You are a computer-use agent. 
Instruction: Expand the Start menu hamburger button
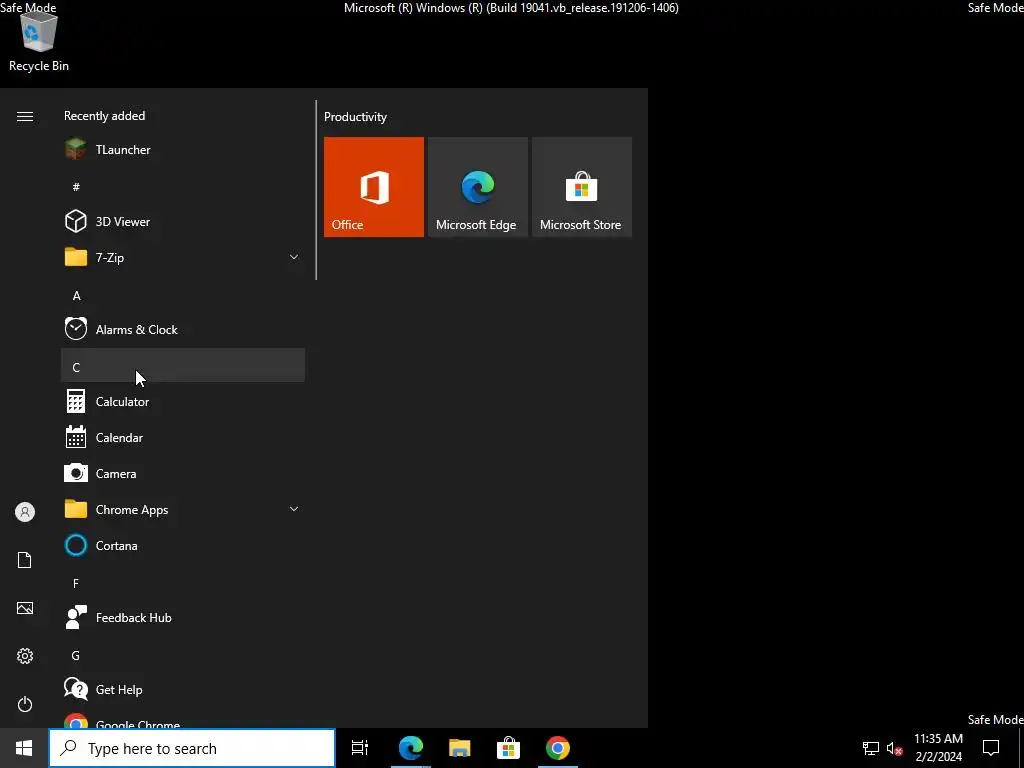click(x=25, y=116)
